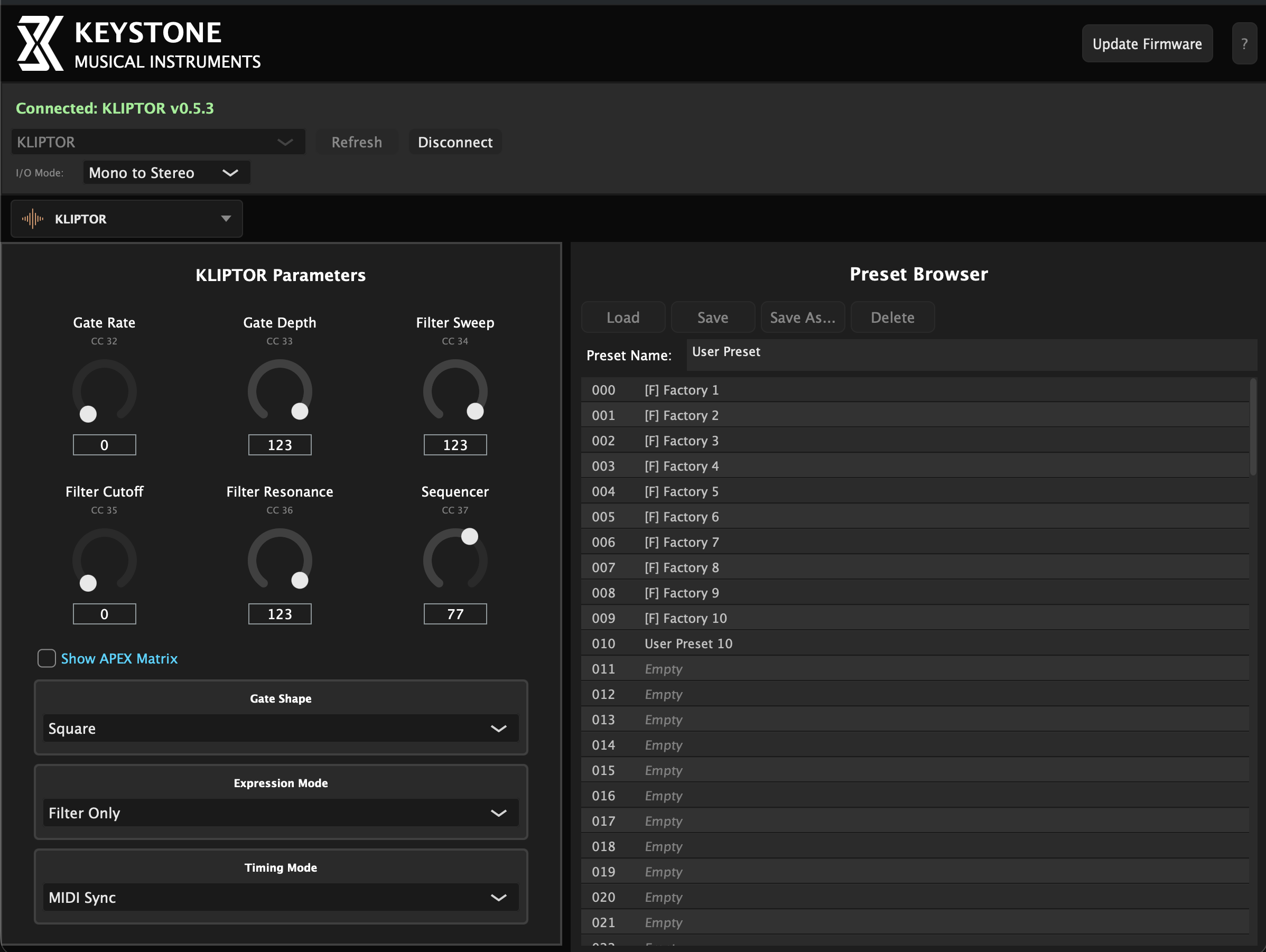Select User Preset 10 in list

(688, 643)
